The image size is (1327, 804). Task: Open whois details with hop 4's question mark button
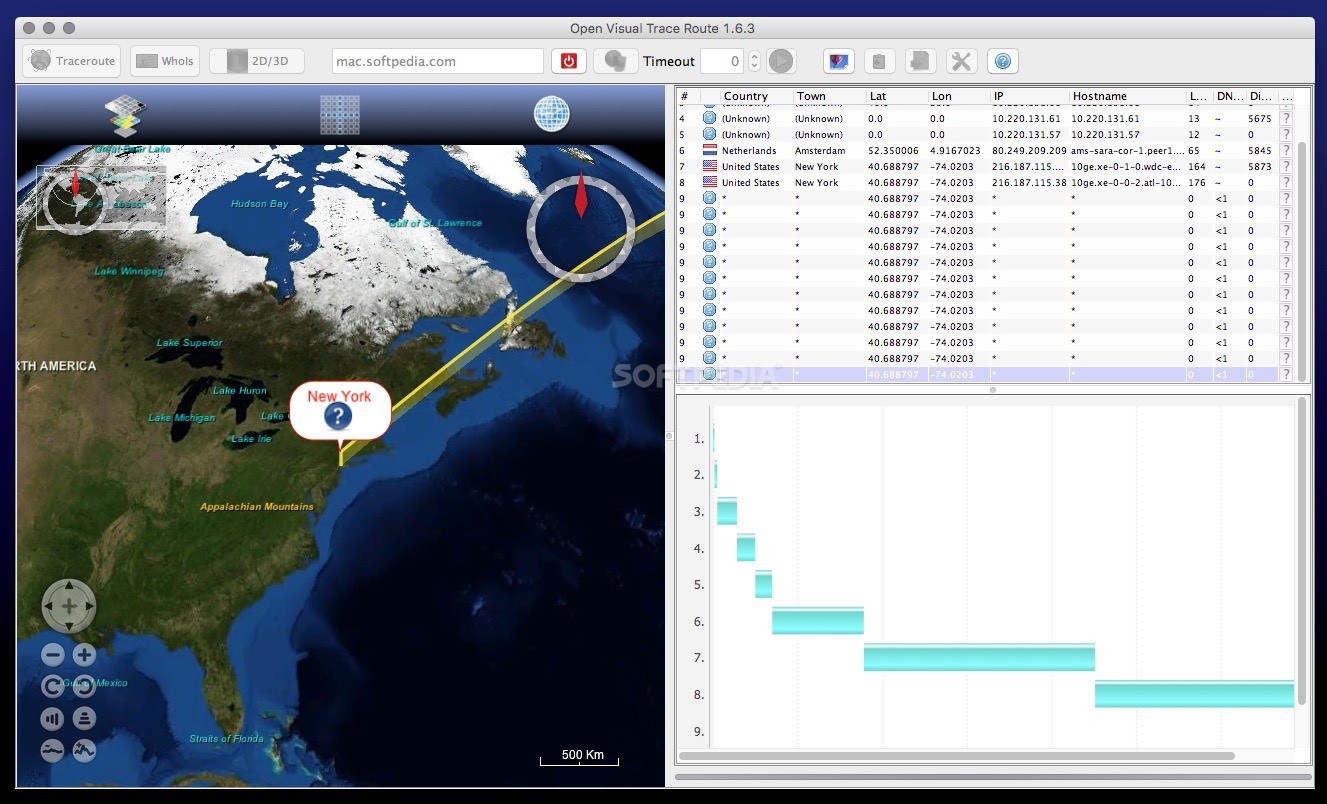click(x=1286, y=118)
